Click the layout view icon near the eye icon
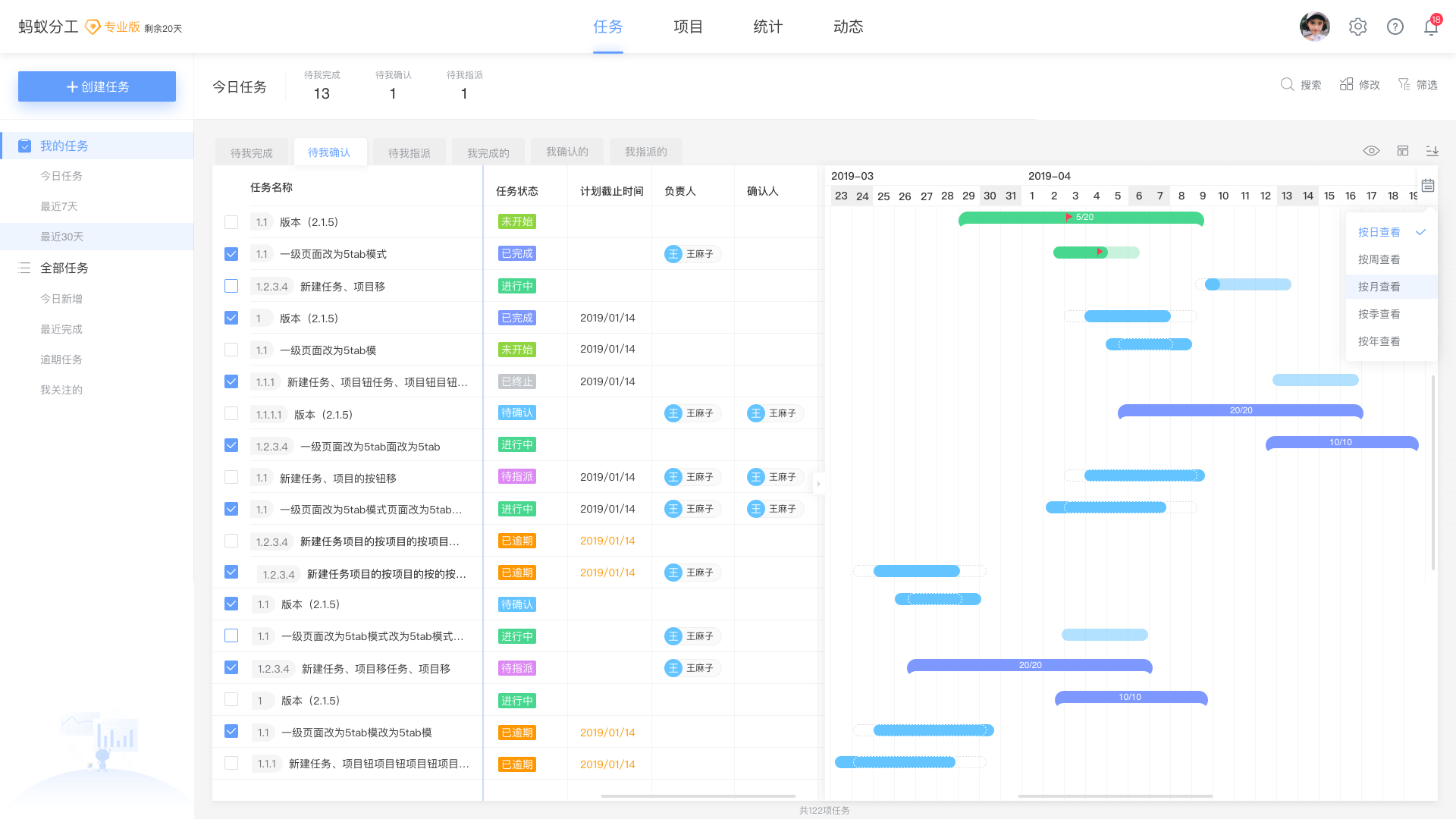The height and width of the screenshot is (819, 1456). tap(1402, 151)
